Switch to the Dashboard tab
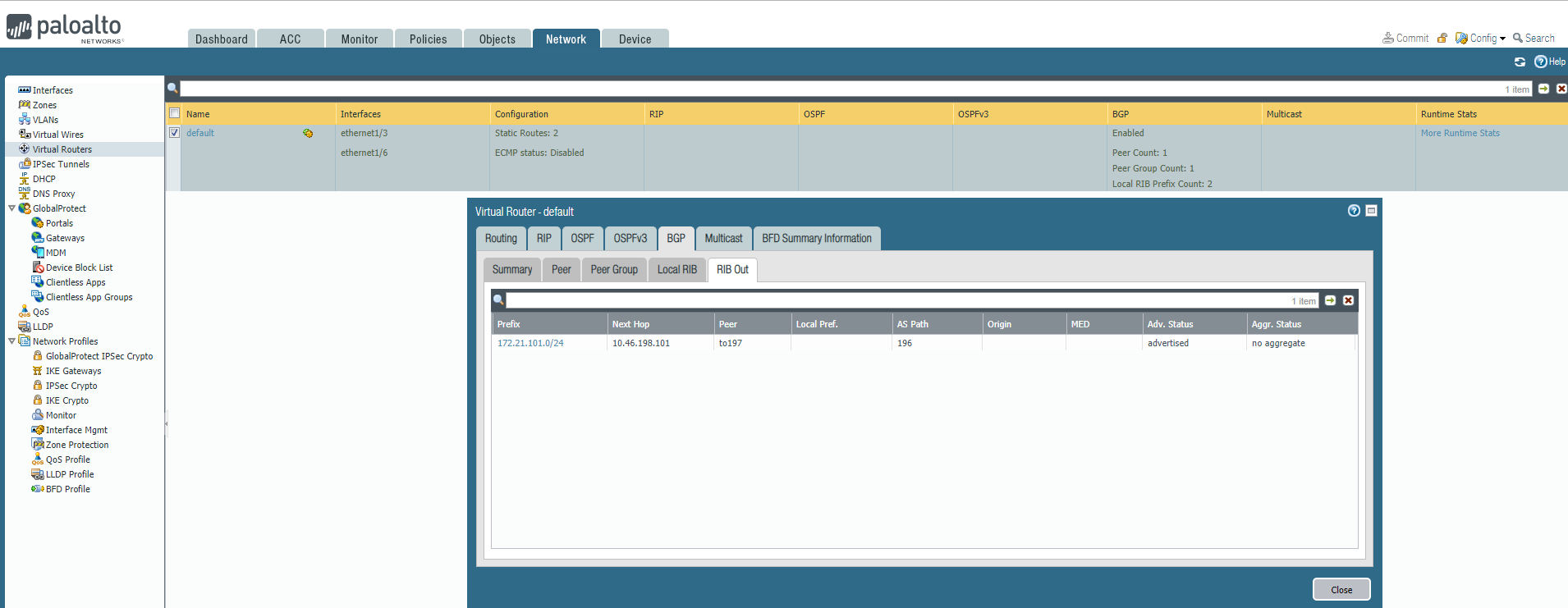The image size is (1568, 608). 222,39
